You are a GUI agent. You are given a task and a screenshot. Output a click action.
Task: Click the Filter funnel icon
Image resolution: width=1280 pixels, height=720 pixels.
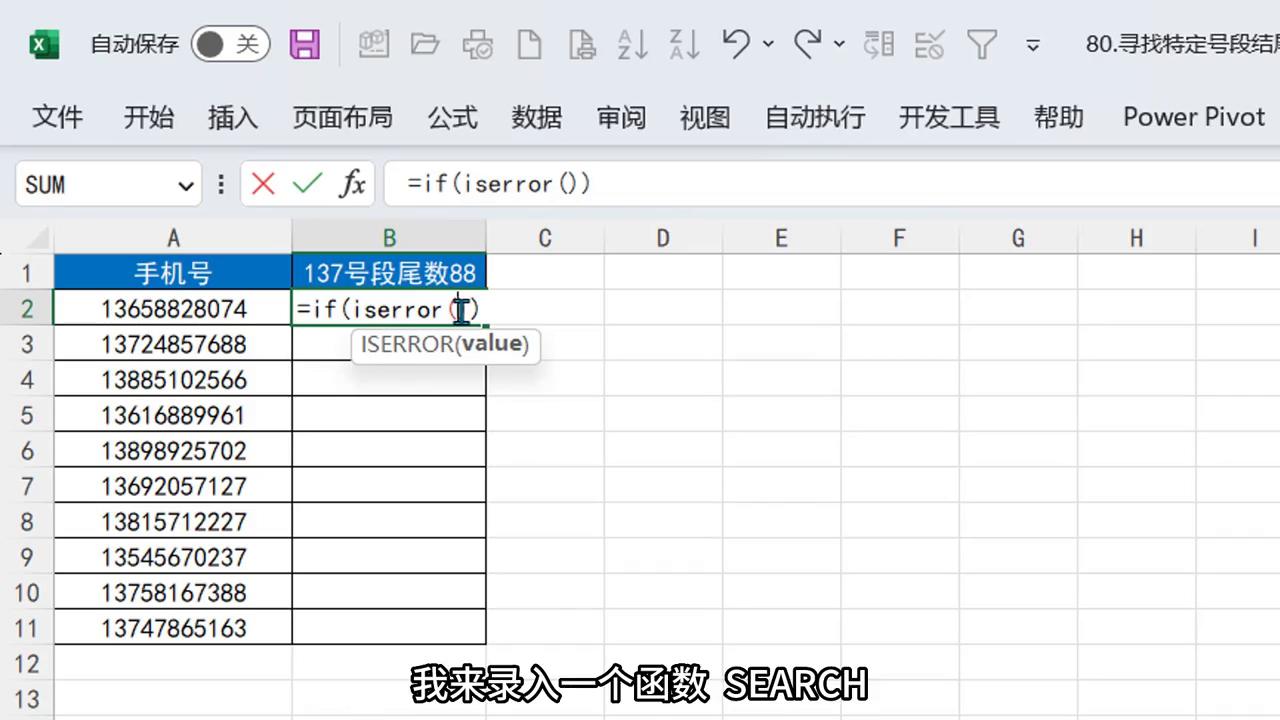click(982, 44)
